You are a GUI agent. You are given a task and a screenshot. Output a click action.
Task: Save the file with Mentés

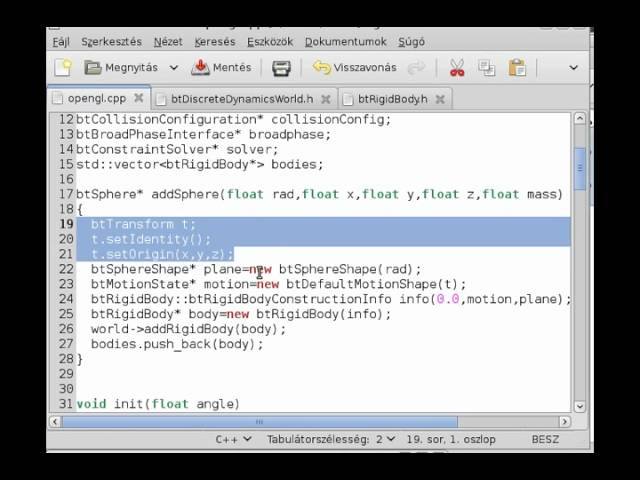coord(222,67)
